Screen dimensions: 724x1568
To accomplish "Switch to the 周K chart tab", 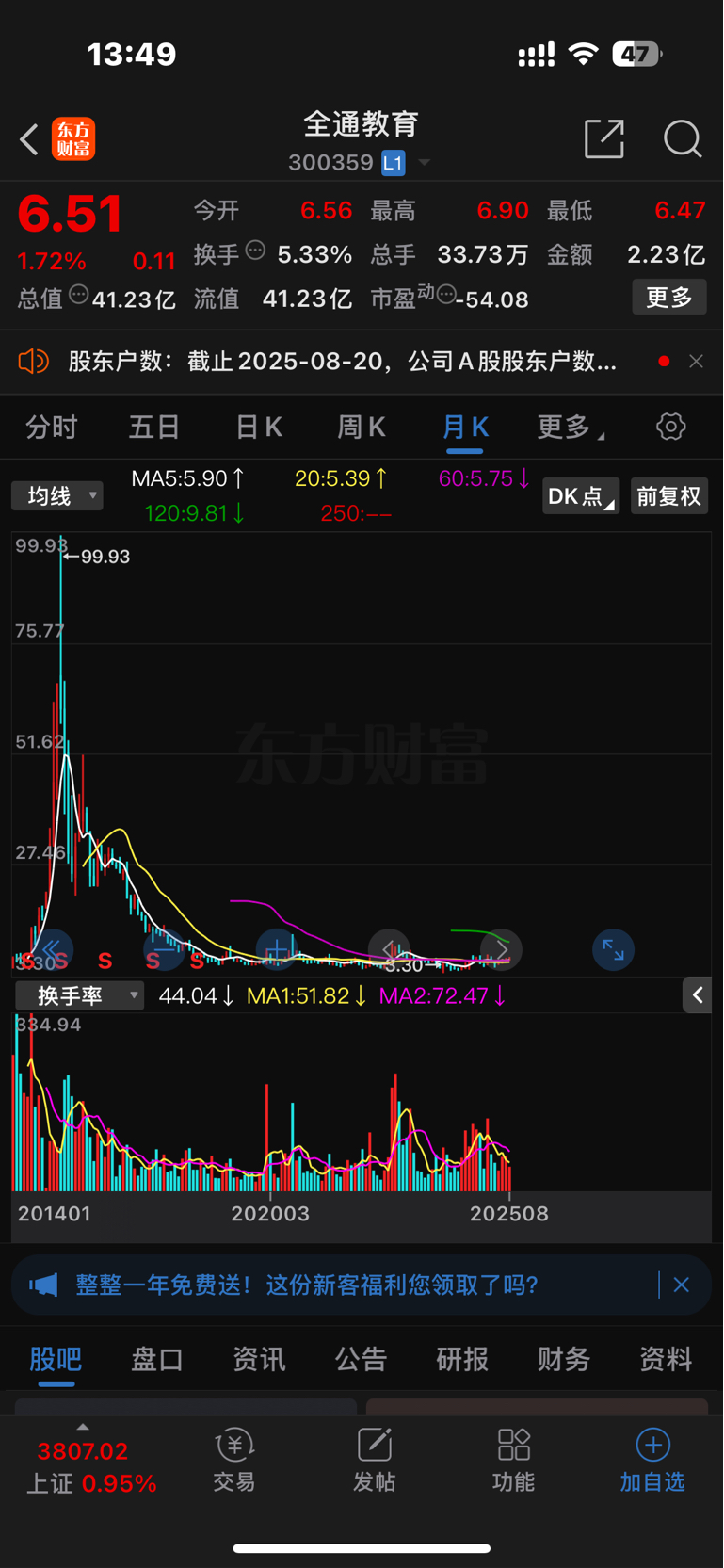I will pos(362,428).
